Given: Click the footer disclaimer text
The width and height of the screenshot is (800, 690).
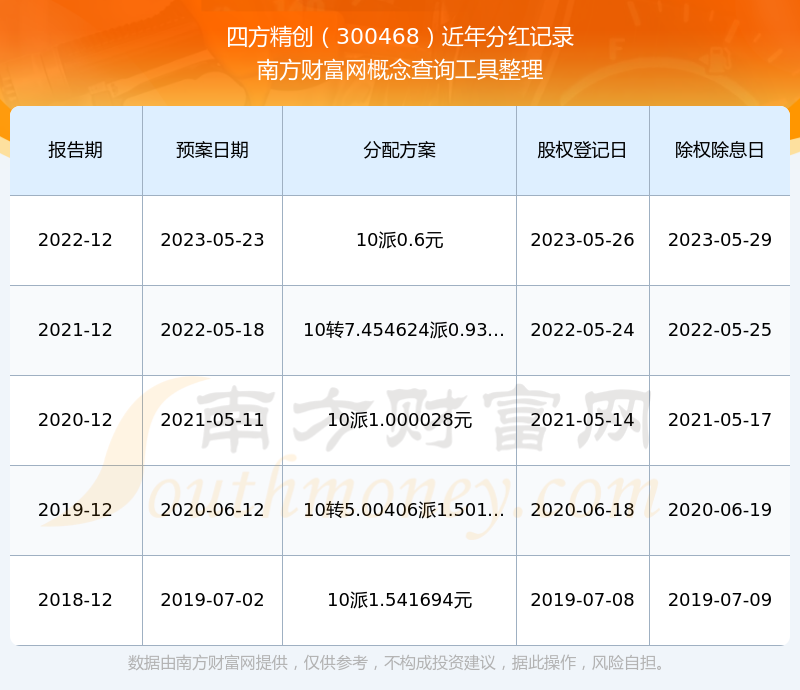Looking at the screenshot, I should (400, 663).
